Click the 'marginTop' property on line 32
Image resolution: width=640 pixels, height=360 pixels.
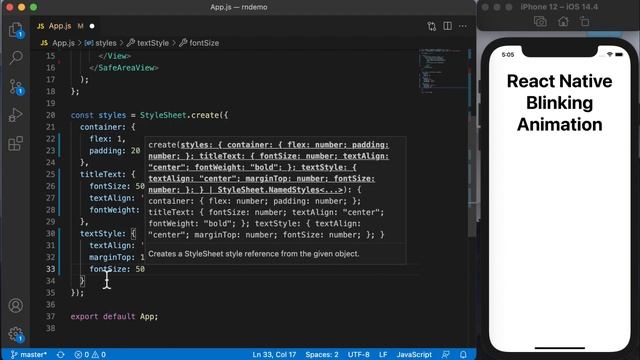(110, 257)
